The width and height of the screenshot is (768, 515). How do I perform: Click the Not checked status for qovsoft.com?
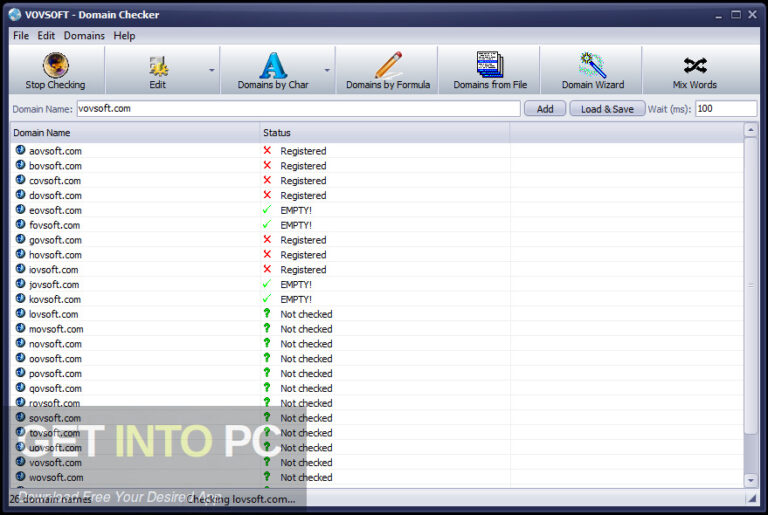(x=306, y=389)
